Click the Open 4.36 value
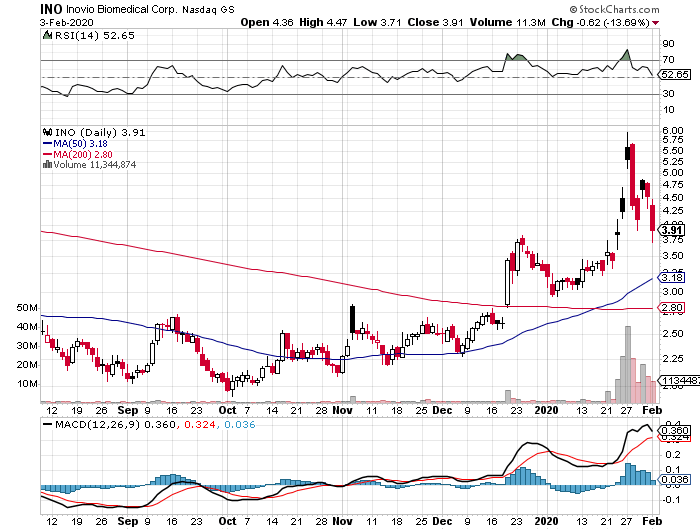700x530 pixels. pos(267,22)
